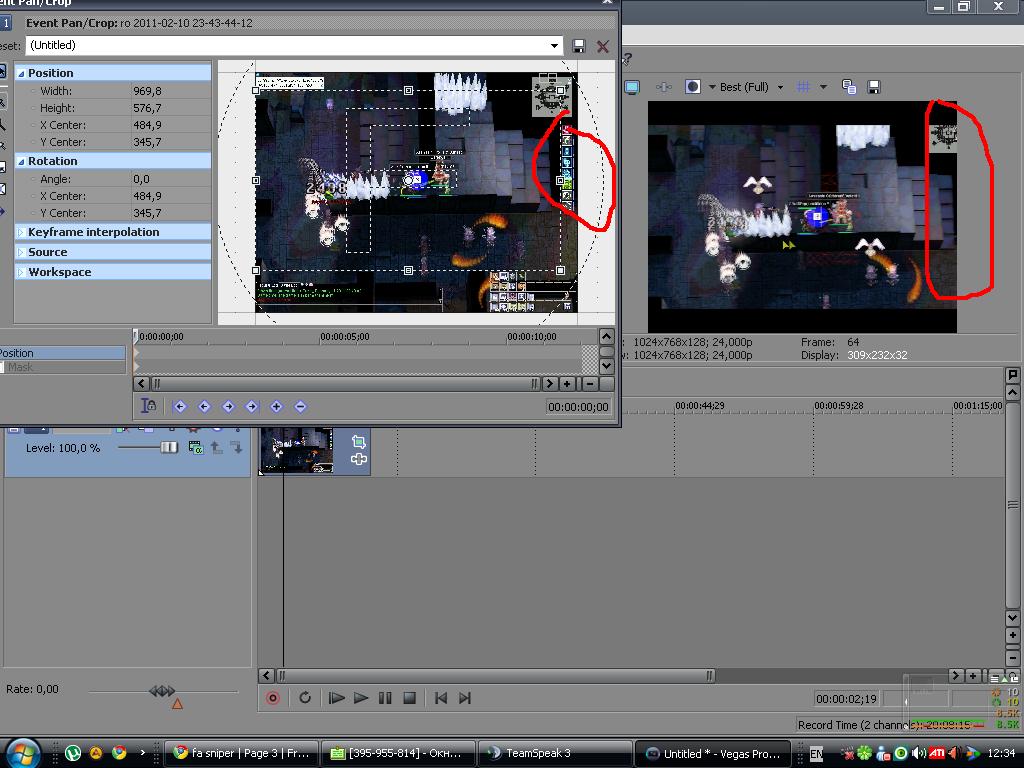This screenshot has width=1024, height=768.
Task: Switch to TeamSpeak 3 taskbar button
Action: (554, 753)
